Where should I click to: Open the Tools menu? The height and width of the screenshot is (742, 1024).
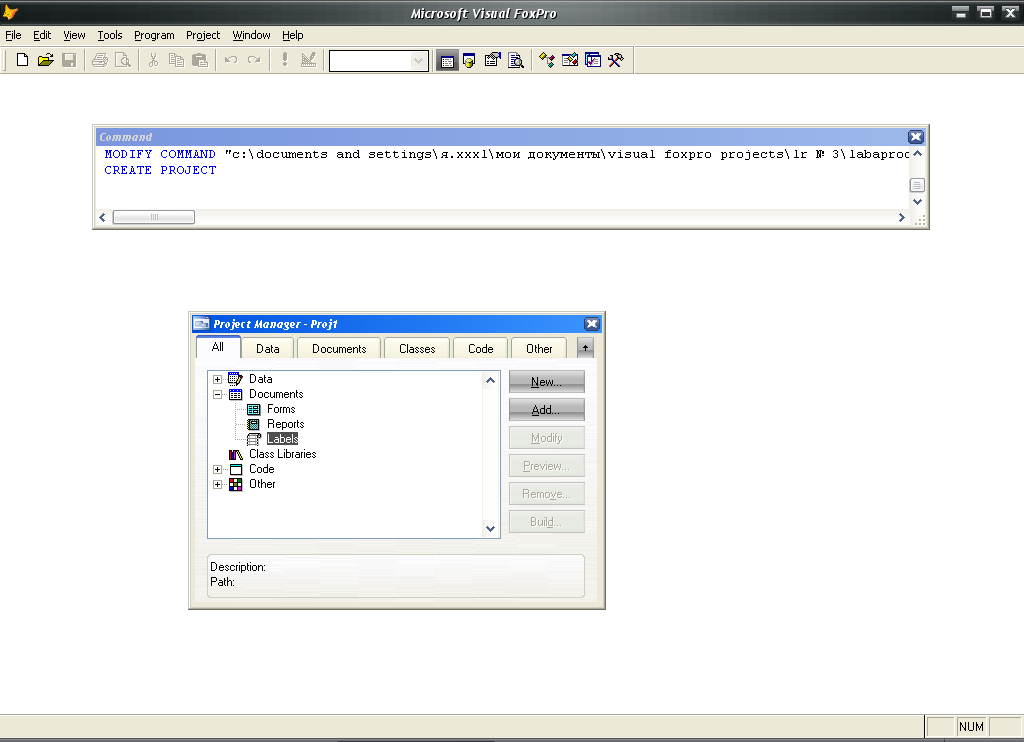click(x=110, y=35)
